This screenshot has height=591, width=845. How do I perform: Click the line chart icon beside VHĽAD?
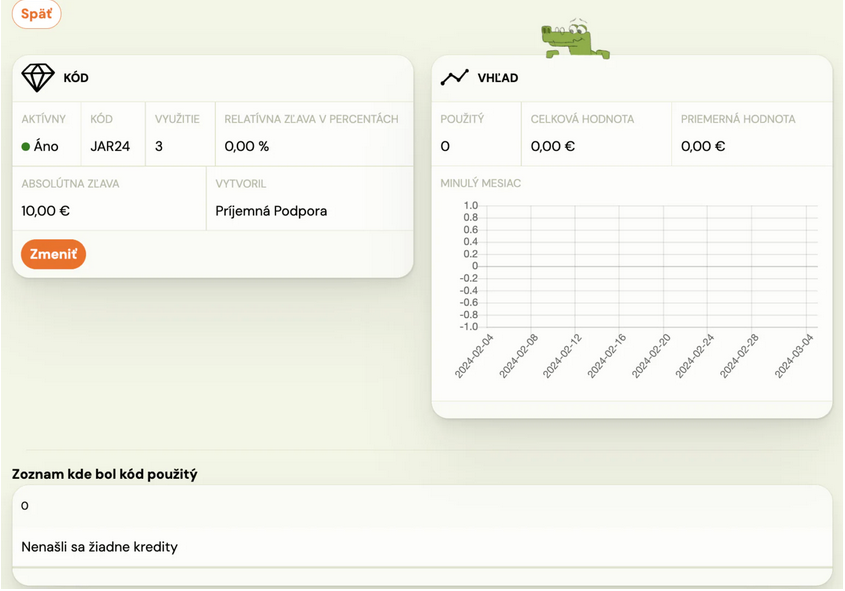[454, 78]
